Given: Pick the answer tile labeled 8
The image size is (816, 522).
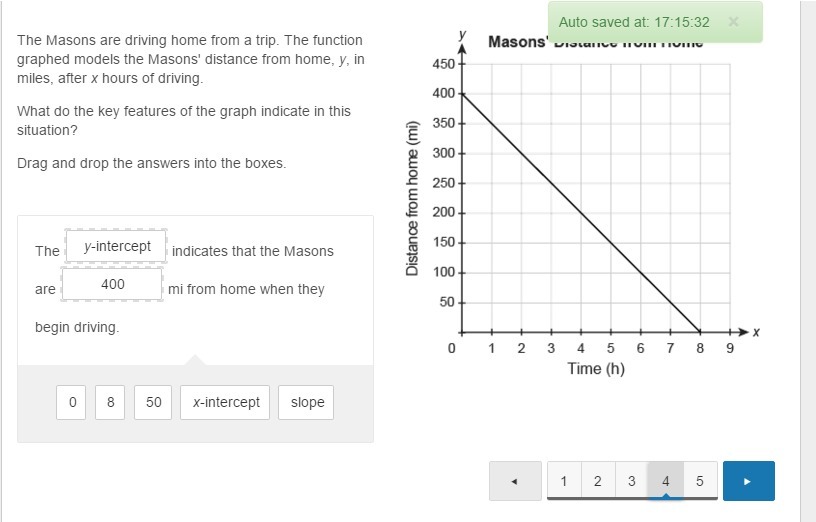Looking at the screenshot, I should pos(110,402).
